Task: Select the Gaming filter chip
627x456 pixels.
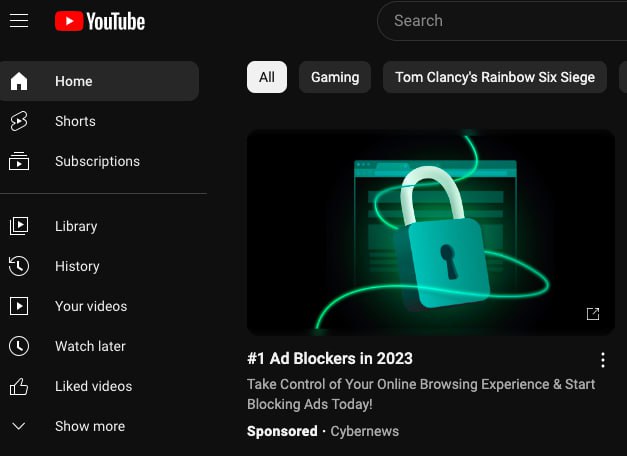Action: [335, 77]
